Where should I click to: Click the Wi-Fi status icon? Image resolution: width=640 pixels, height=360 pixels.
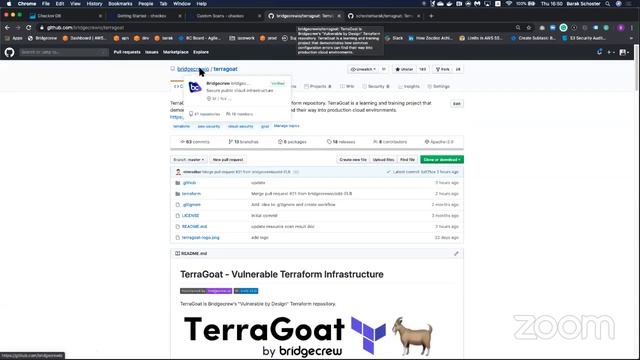point(508,4)
